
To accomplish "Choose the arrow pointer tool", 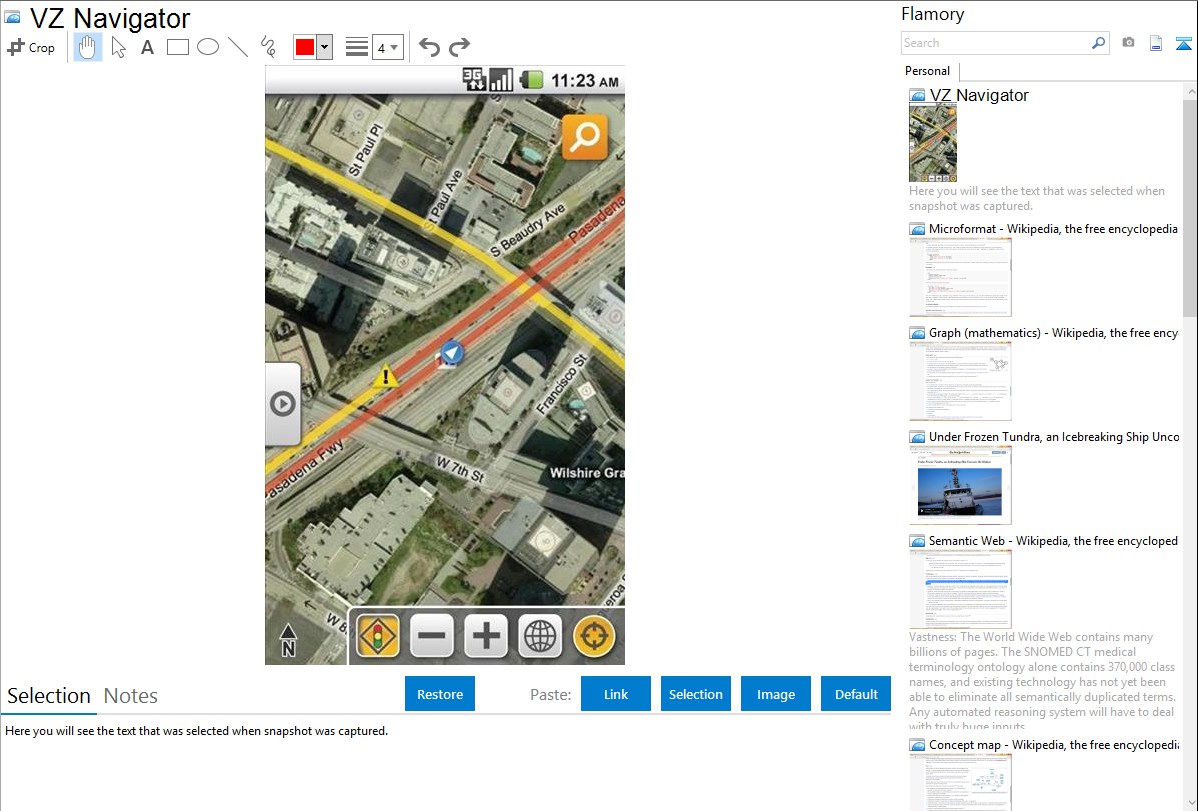I will [118, 47].
